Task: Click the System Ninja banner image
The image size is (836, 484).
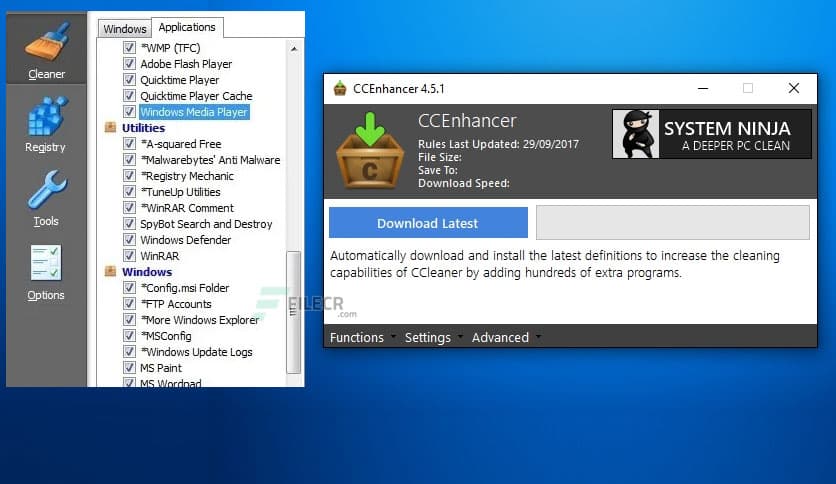Action: [x=710, y=134]
